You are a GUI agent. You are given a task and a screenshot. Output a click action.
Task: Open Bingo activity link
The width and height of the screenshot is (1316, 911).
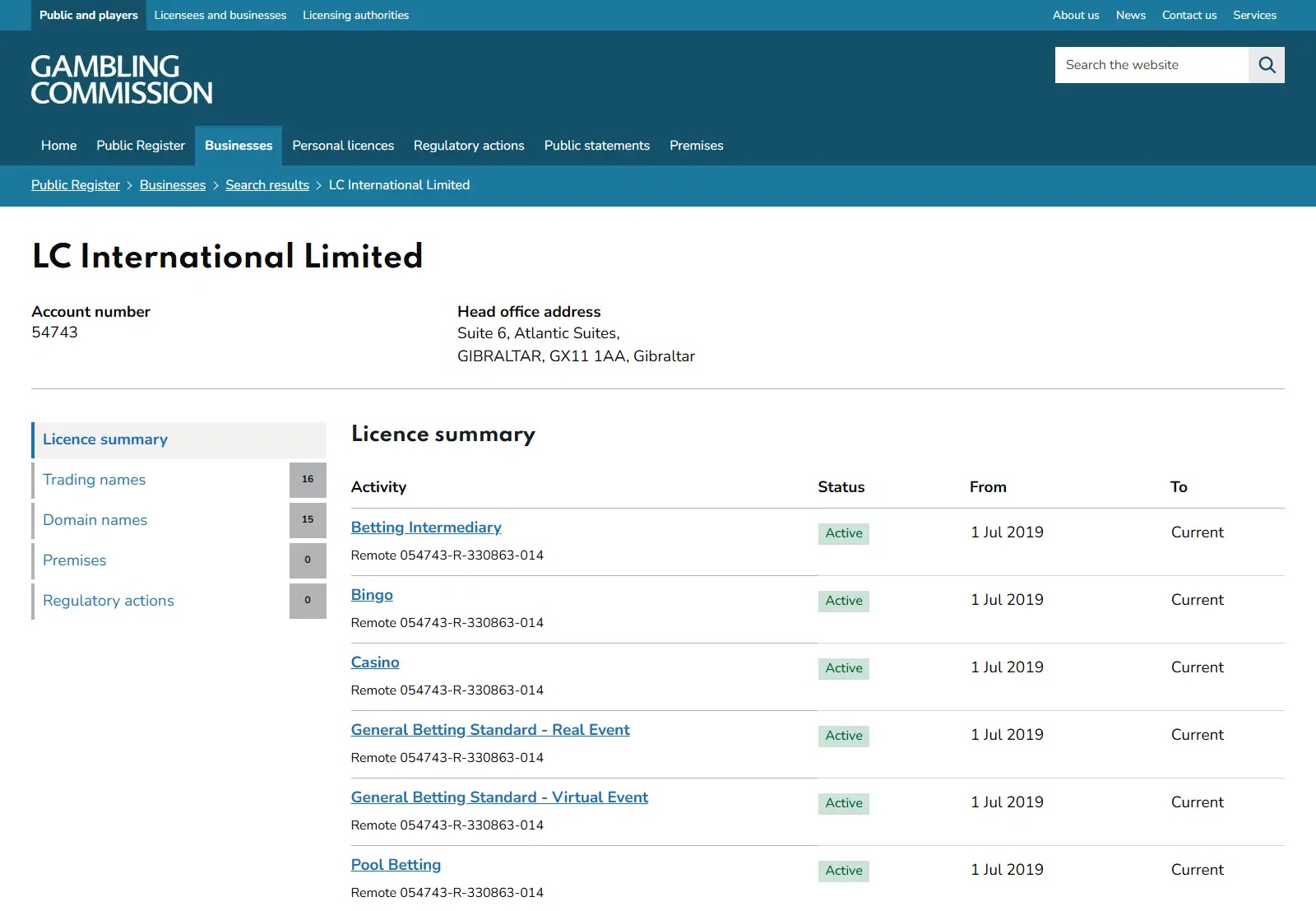pos(372,595)
